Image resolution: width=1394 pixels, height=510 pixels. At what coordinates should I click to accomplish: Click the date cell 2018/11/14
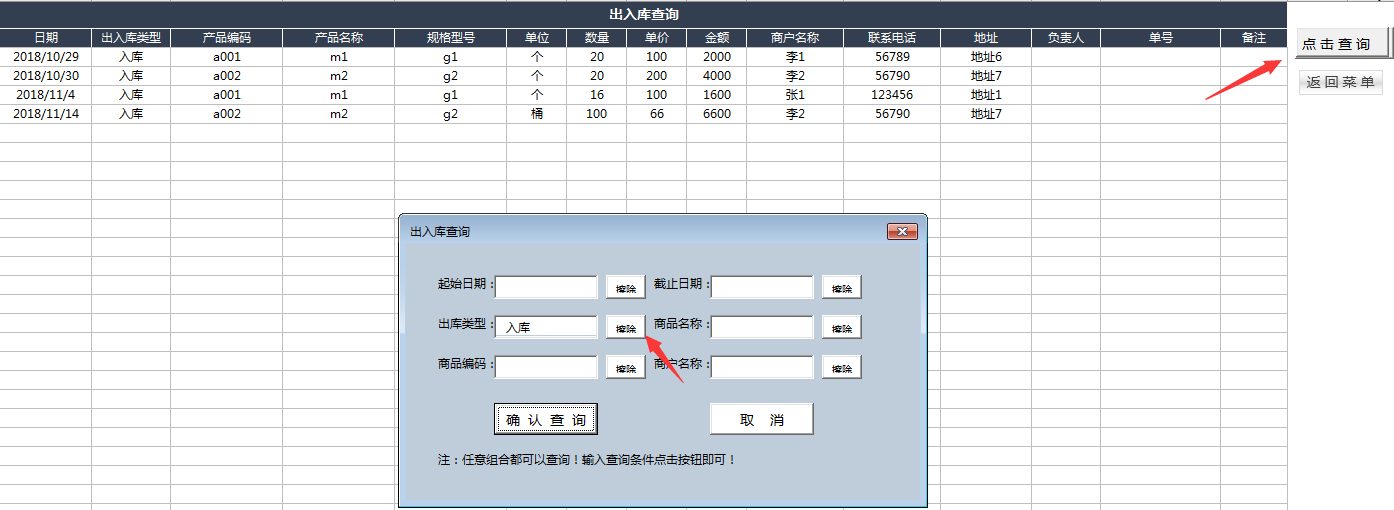click(46, 114)
